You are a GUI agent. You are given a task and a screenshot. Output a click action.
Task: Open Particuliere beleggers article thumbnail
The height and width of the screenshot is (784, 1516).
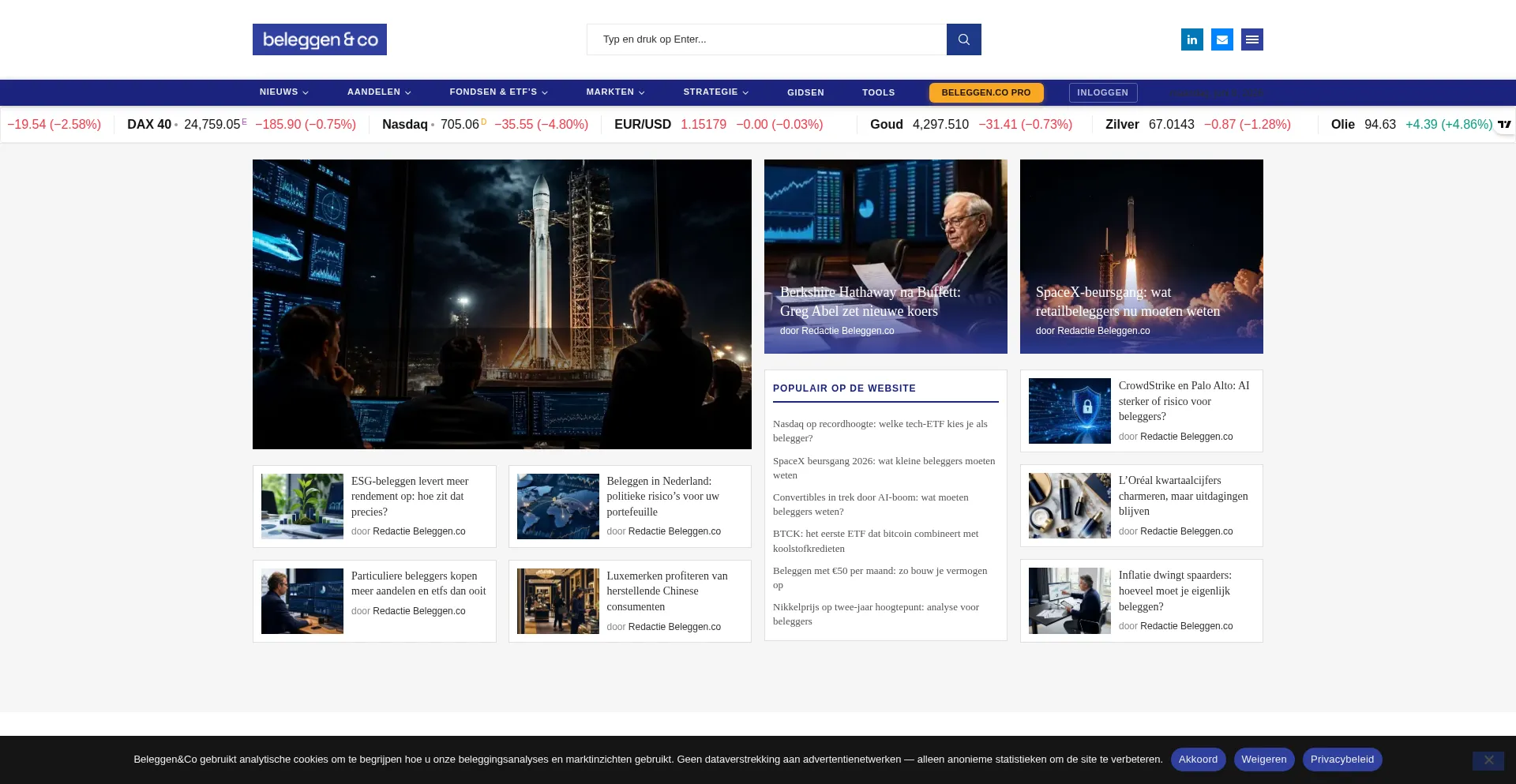[x=302, y=601]
